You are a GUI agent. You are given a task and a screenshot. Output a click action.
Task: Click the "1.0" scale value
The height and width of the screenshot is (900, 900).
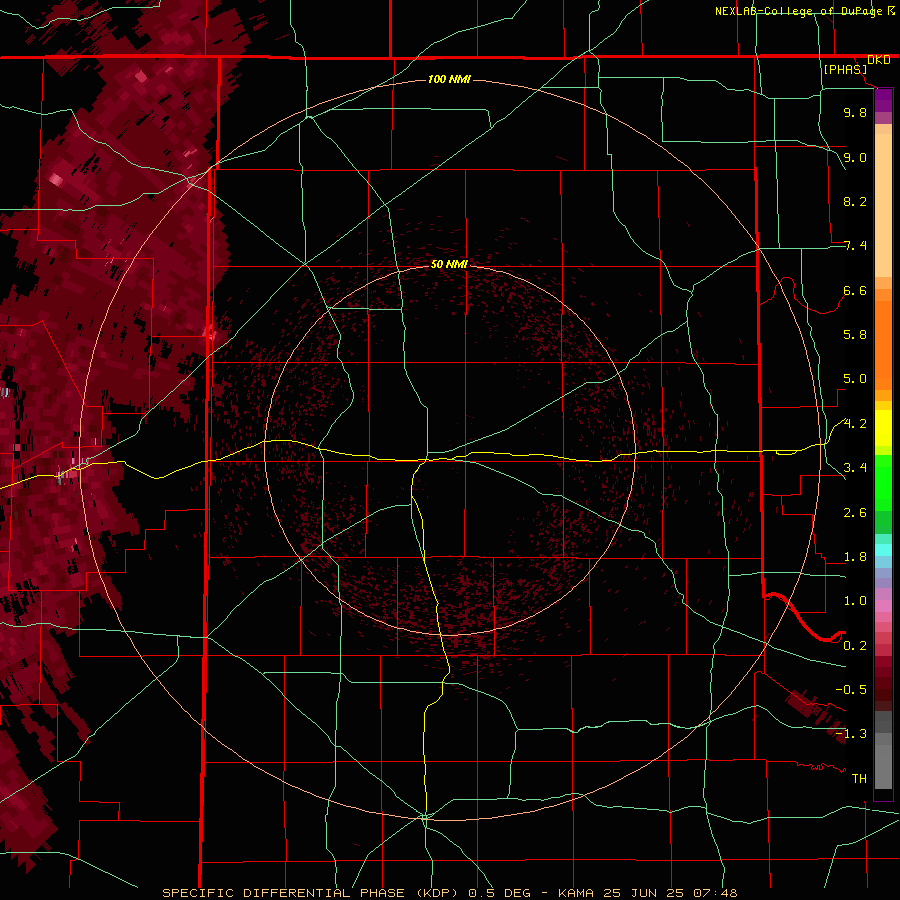[855, 601]
